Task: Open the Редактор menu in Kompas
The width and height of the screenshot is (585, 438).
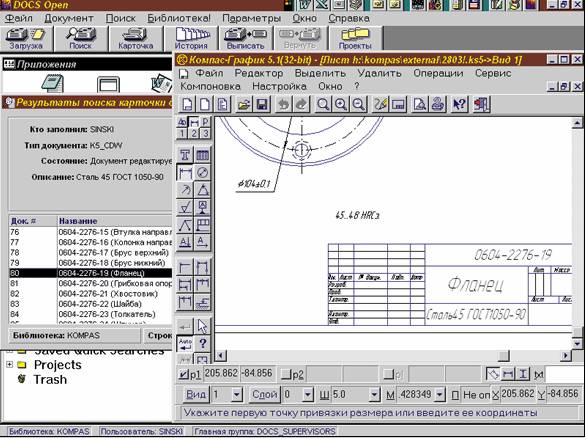Action: pyautogui.click(x=259, y=73)
